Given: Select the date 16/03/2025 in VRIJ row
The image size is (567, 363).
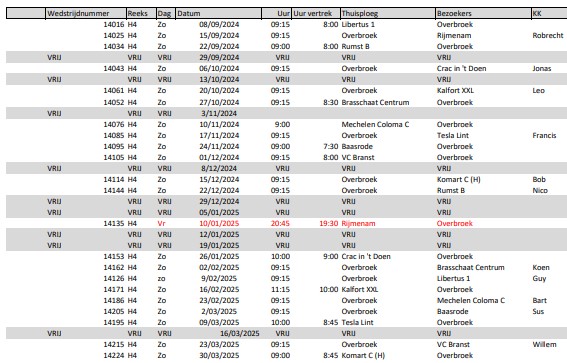Looking at the screenshot, I should [x=240, y=333].
